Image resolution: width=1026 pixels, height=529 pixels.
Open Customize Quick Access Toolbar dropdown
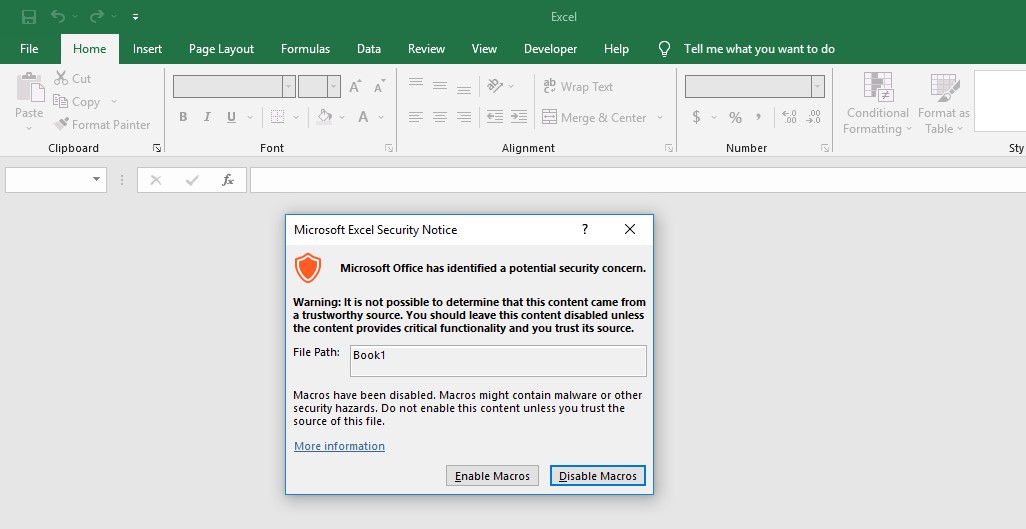(x=135, y=17)
